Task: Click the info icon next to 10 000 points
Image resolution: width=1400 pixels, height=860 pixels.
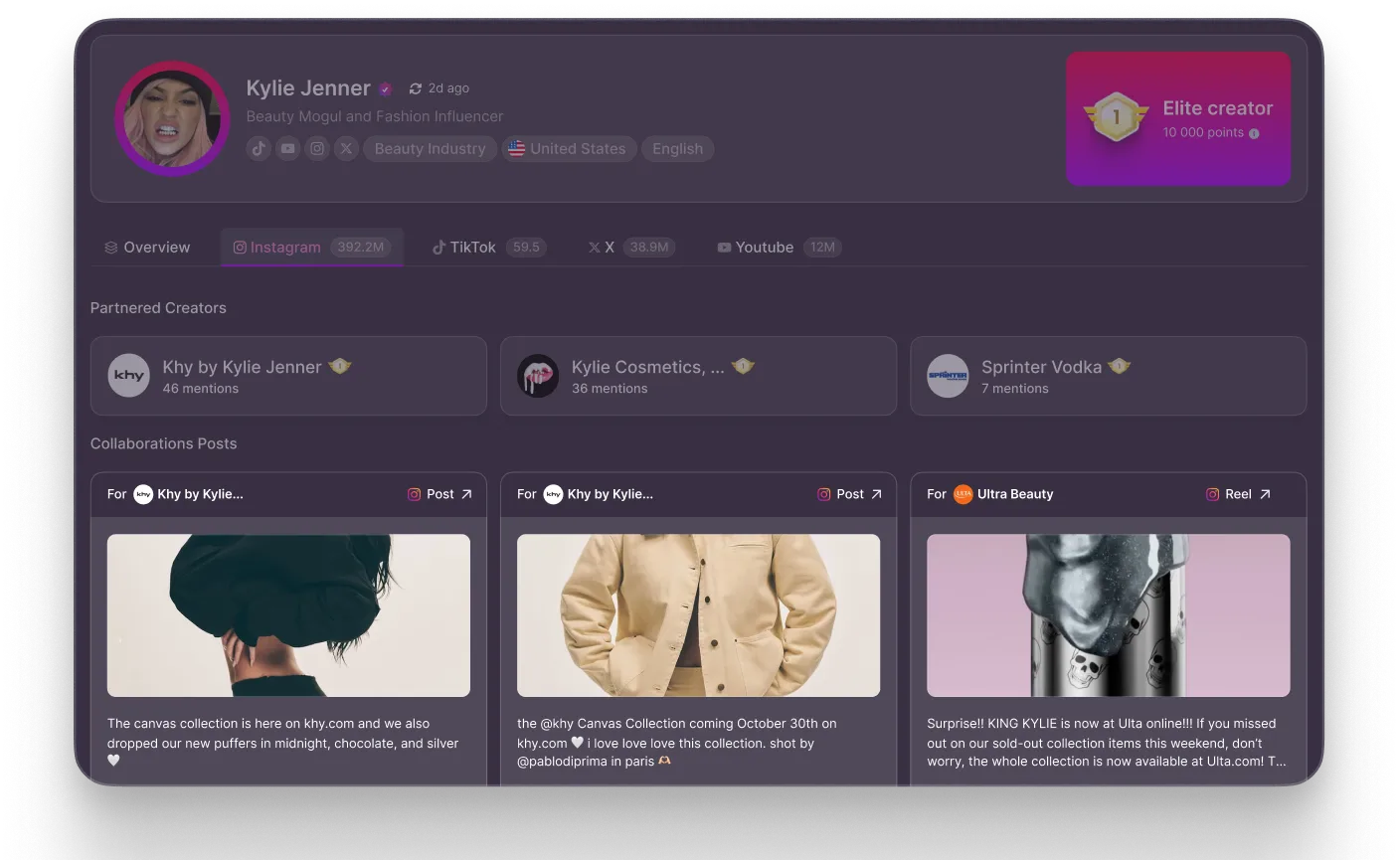Action: tap(1254, 133)
